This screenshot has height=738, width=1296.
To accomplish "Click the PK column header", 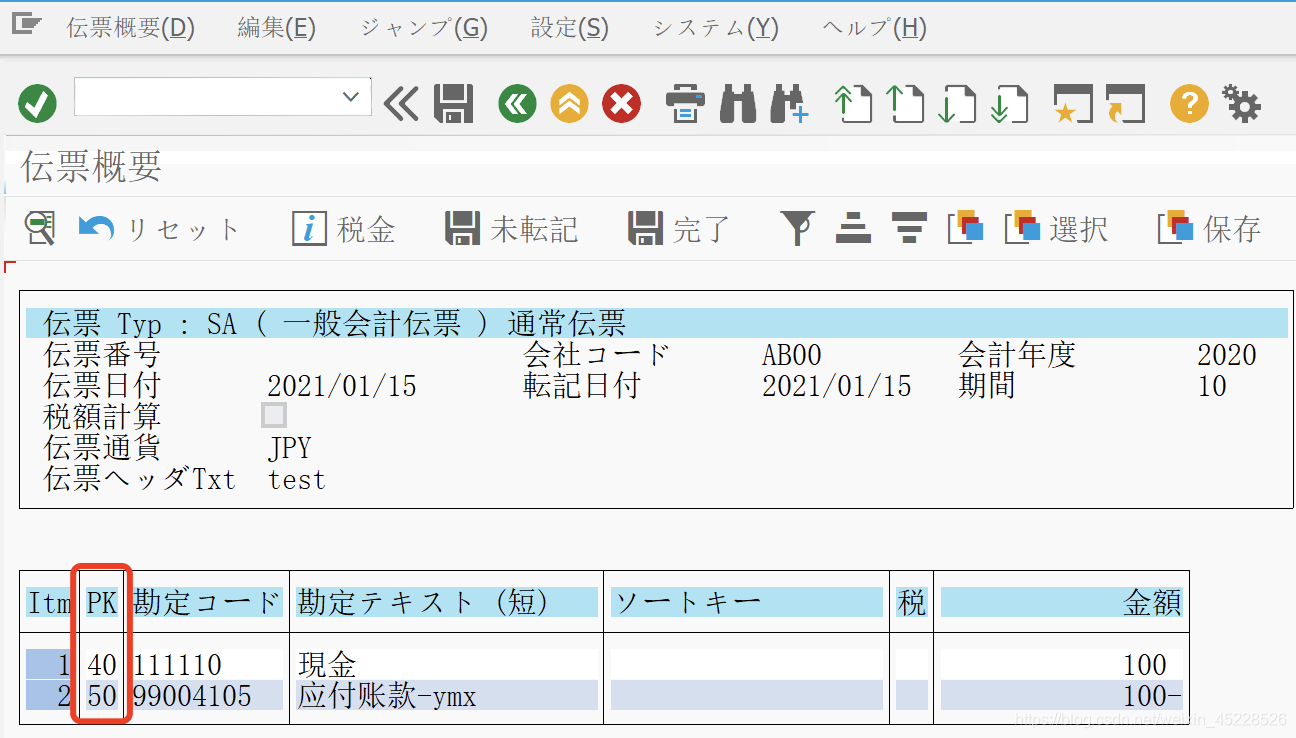I will coord(102,602).
